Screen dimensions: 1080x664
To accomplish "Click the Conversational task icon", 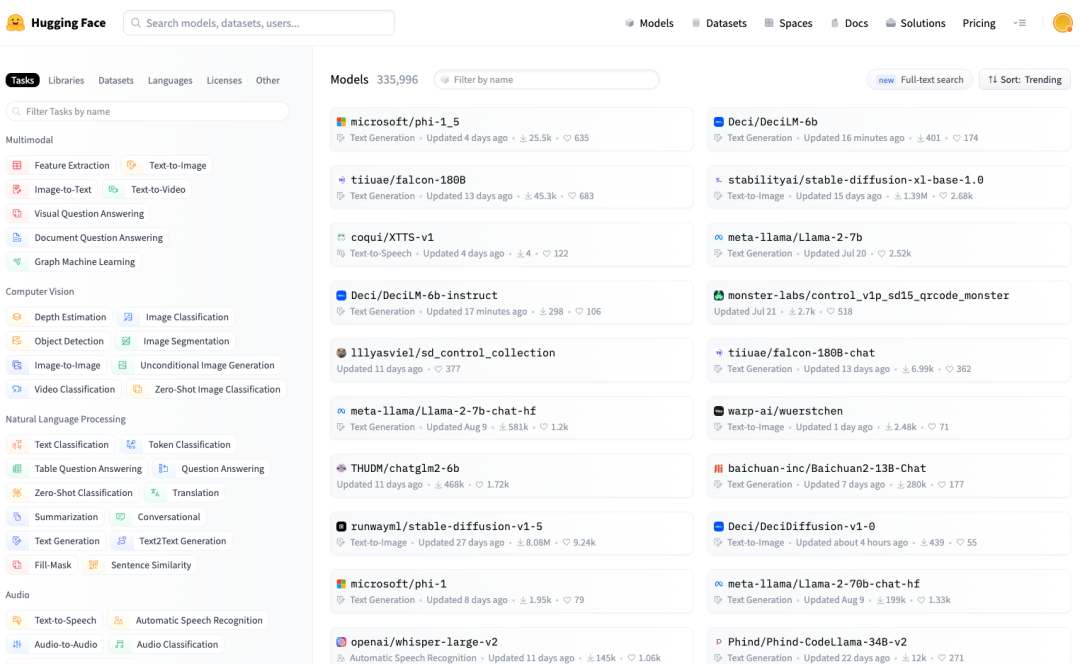I will tap(121, 517).
